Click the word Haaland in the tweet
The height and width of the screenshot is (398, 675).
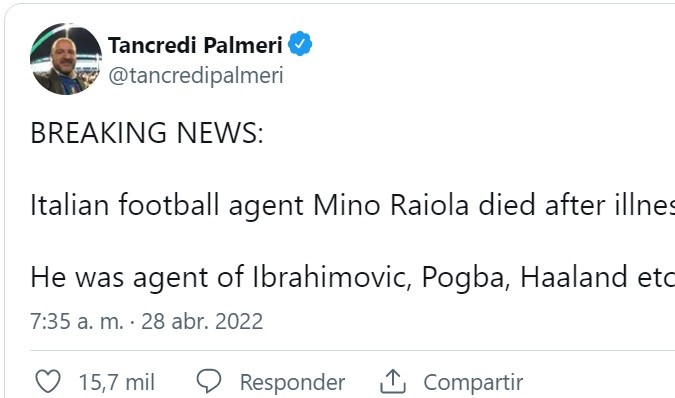click(x=574, y=277)
